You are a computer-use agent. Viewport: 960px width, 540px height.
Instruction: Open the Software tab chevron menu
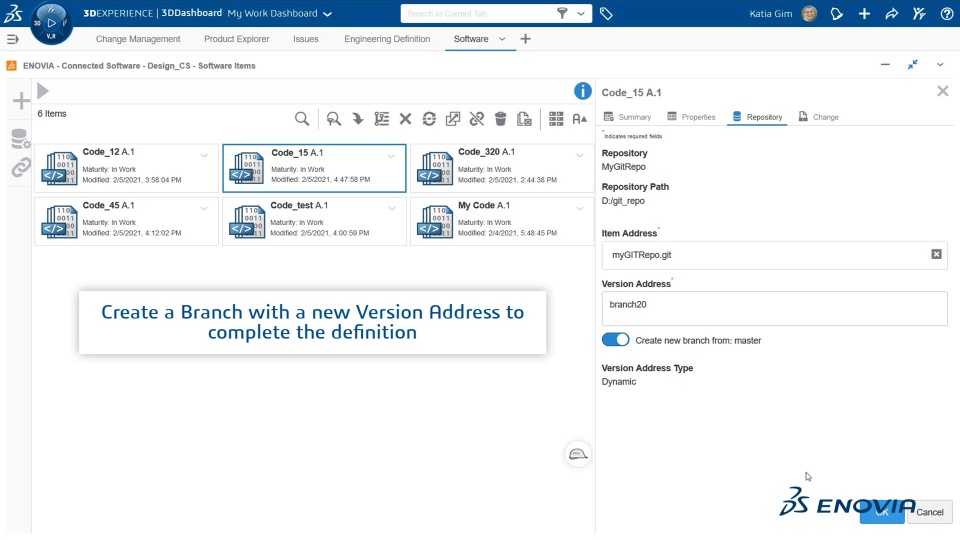point(502,39)
